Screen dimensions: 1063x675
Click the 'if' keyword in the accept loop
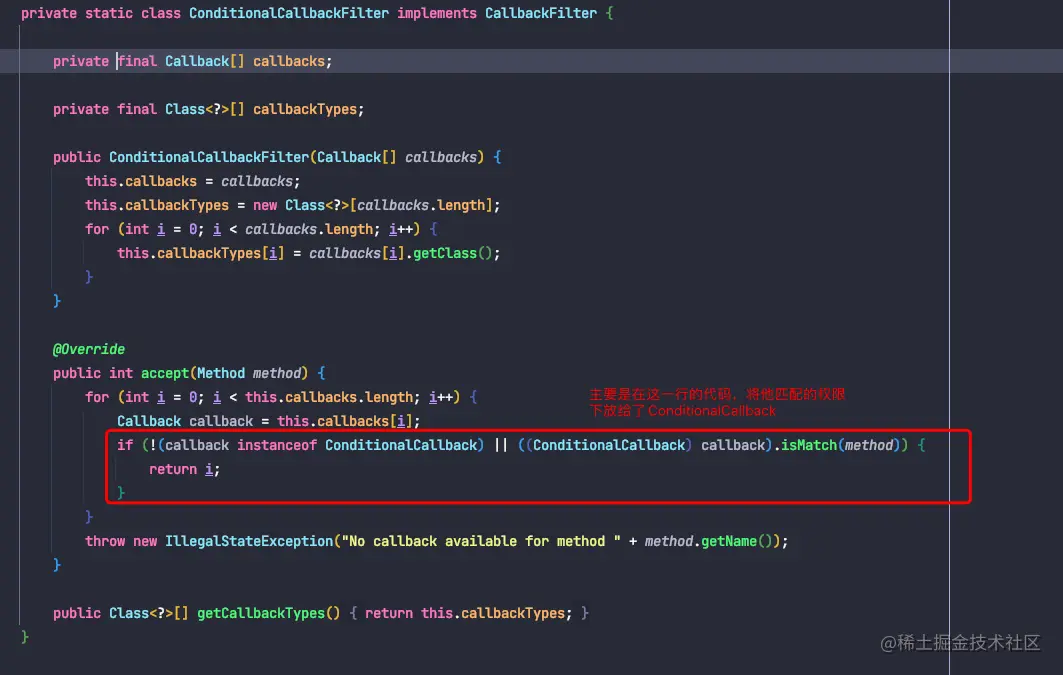125,445
